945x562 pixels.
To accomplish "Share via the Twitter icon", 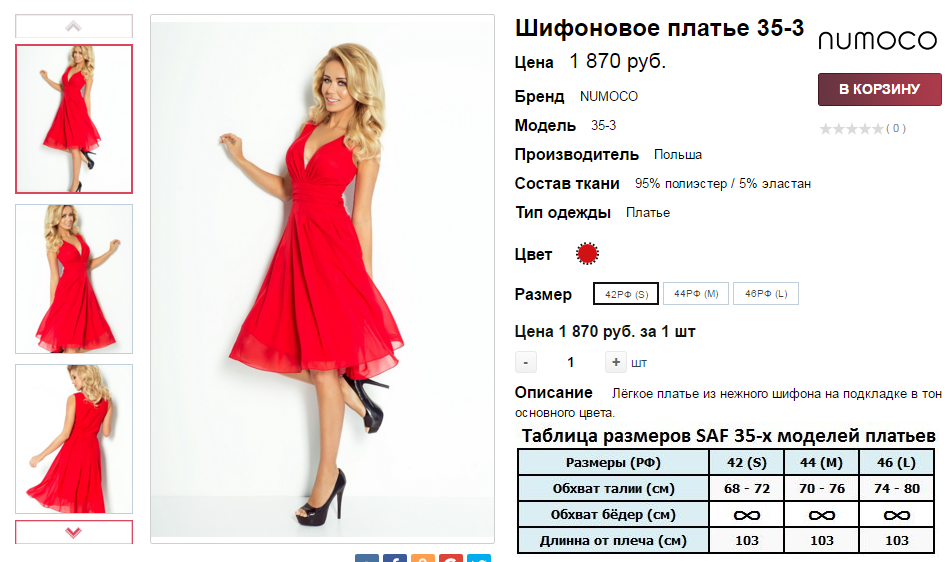I will click(479, 558).
